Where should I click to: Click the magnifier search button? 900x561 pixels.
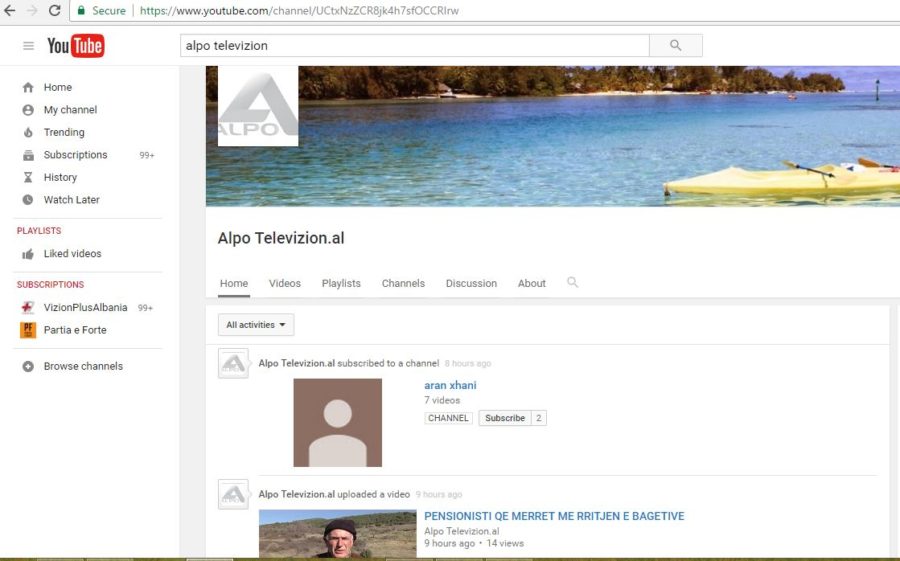tap(676, 45)
